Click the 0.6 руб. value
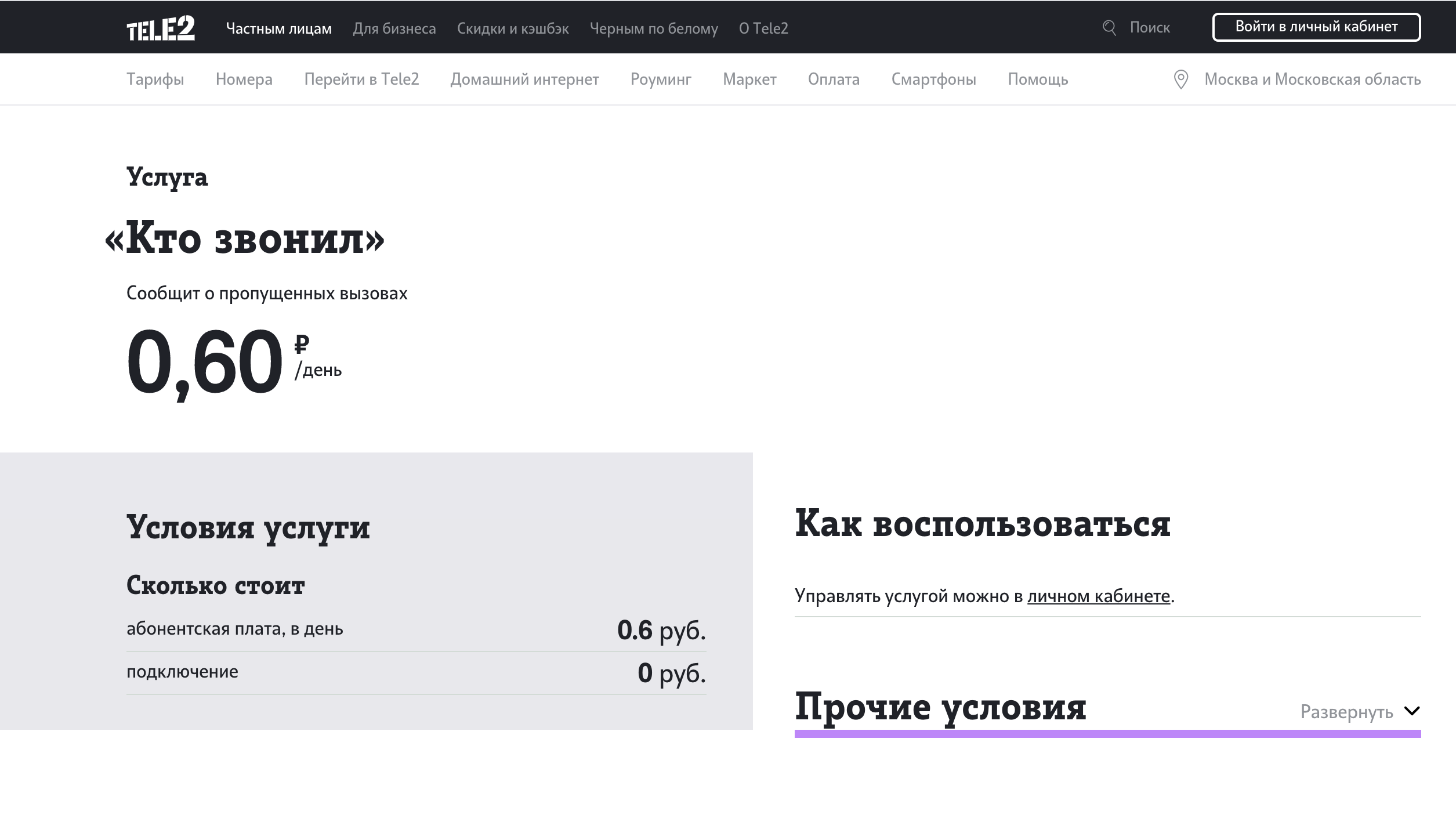This screenshot has height=840, width=1456. [x=661, y=630]
